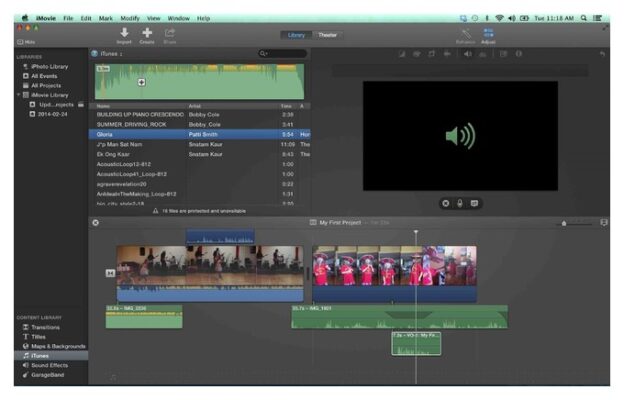Show the clip Information inspector
Screen dimensions: 624x400
(519, 54)
